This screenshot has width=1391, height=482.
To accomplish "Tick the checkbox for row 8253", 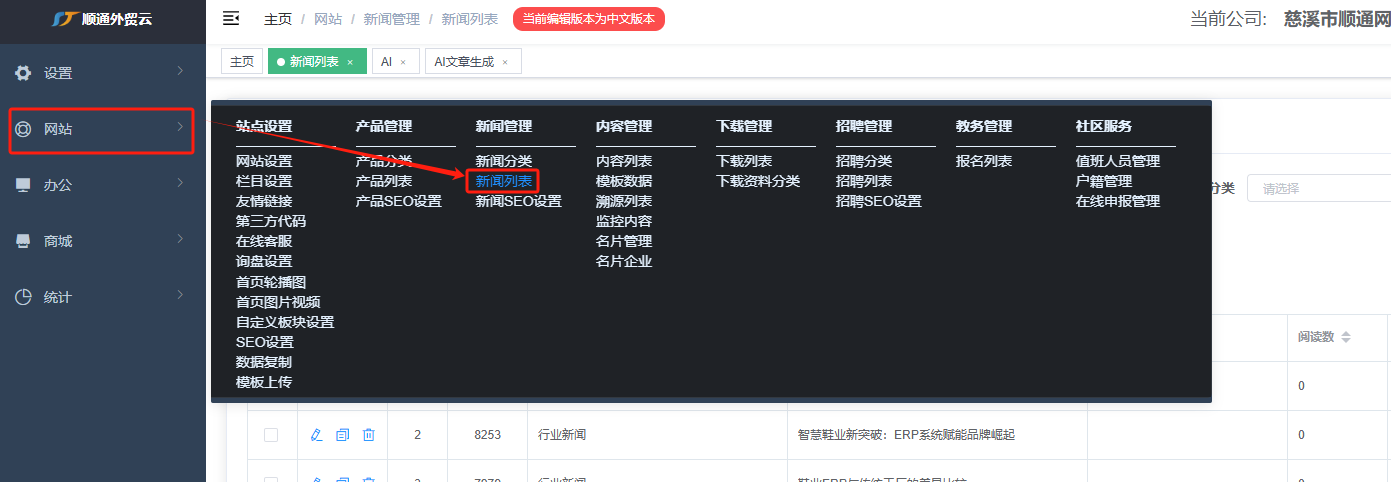I will click(x=271, y=435).
